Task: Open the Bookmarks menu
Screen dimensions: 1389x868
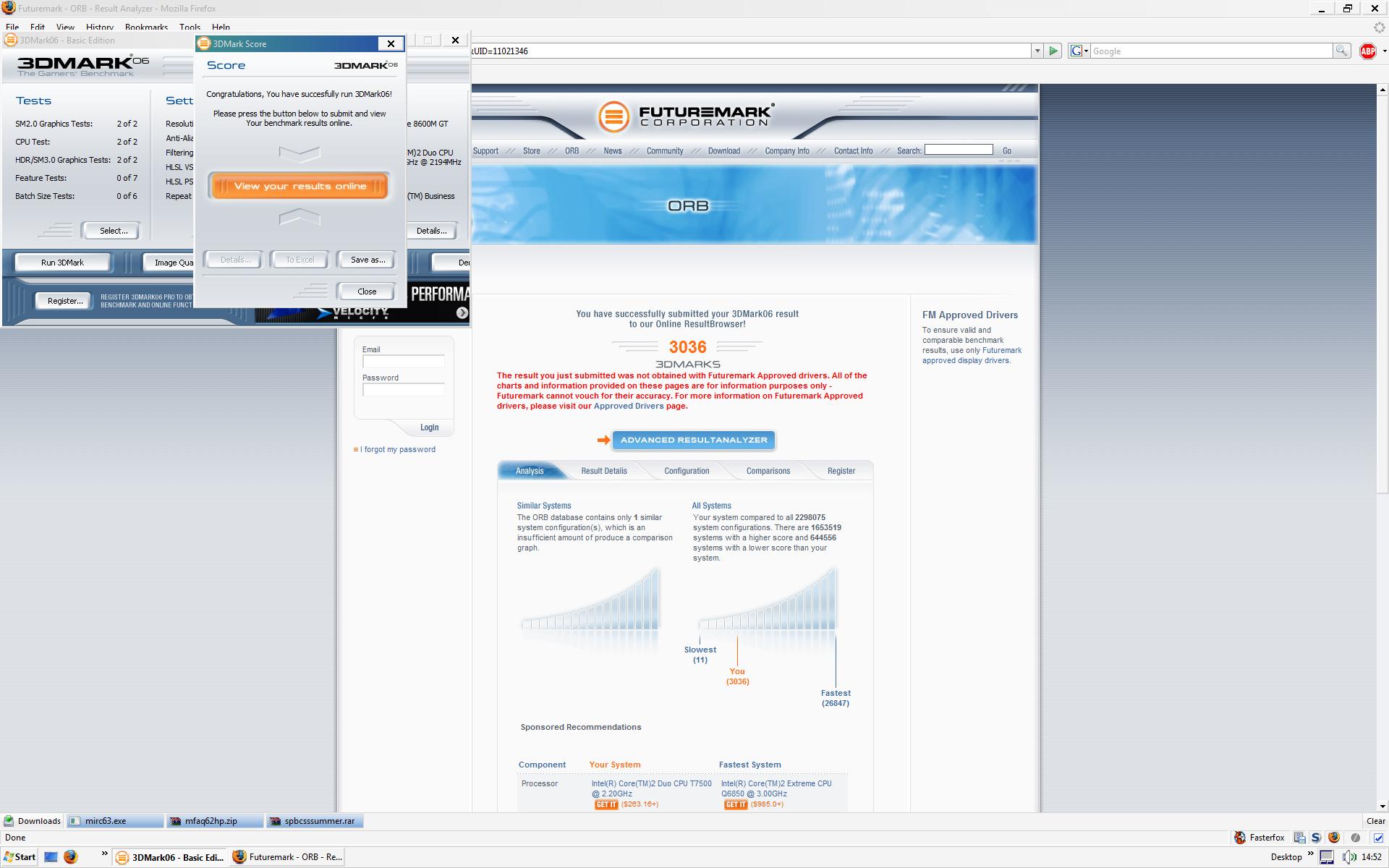Action: pos(146,27)
